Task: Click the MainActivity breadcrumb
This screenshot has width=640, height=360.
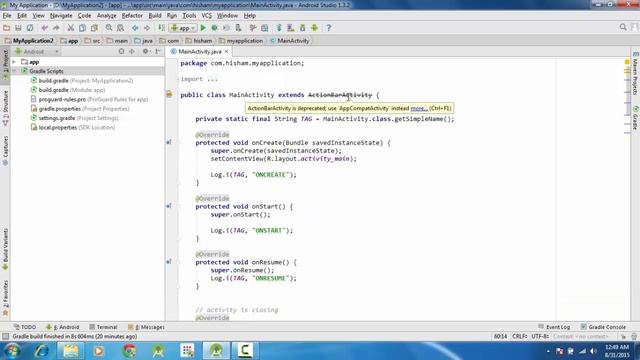Action: (289, 41)
